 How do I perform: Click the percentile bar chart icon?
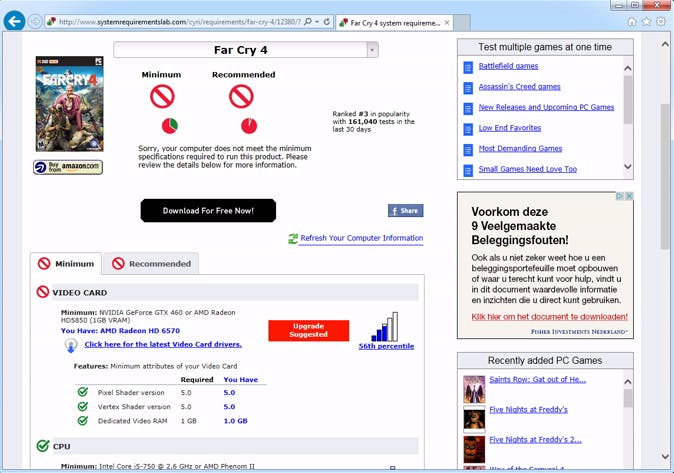(385, 327)
